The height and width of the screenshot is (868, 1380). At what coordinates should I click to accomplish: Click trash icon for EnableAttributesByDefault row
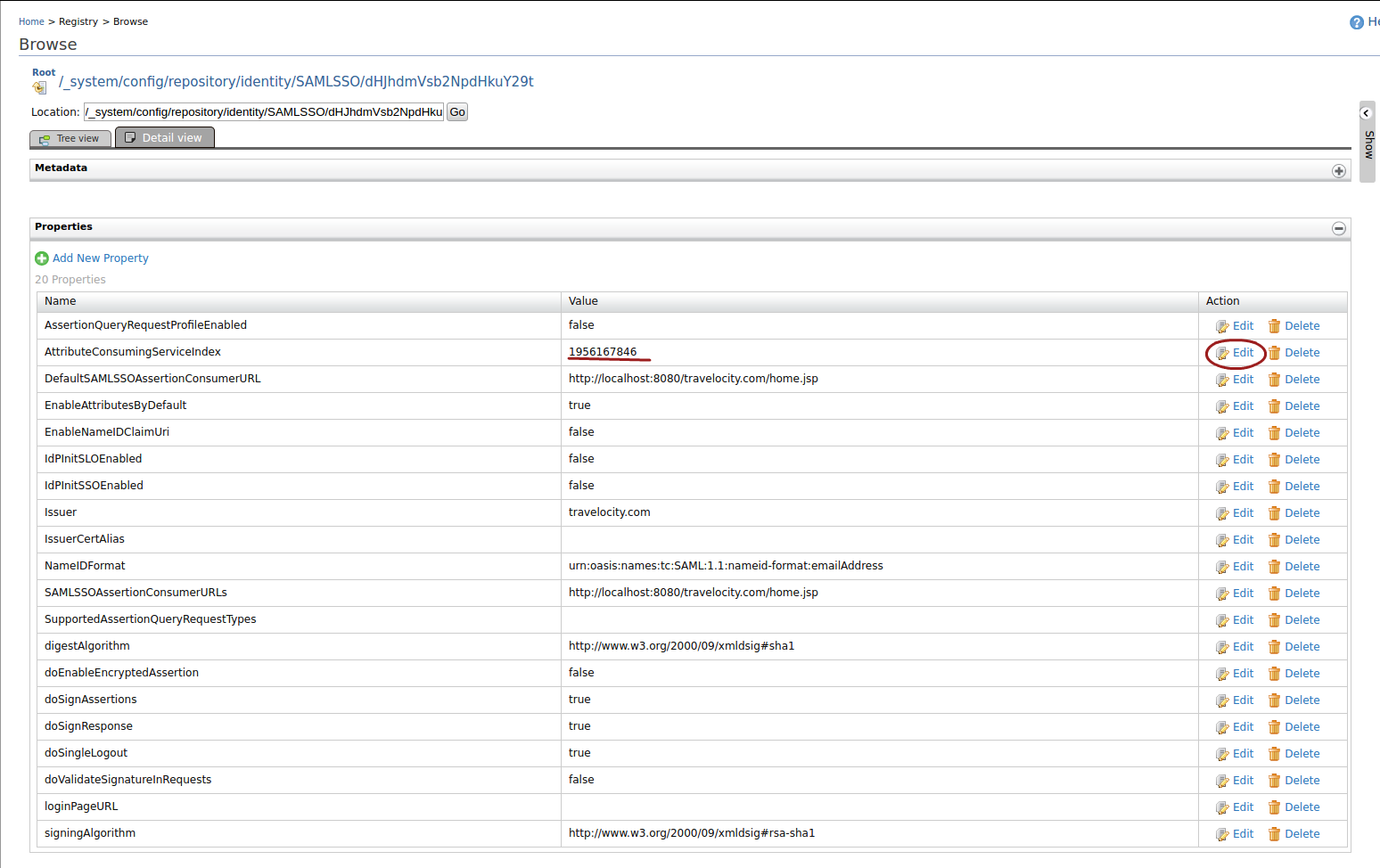(x=1275, y=406)
